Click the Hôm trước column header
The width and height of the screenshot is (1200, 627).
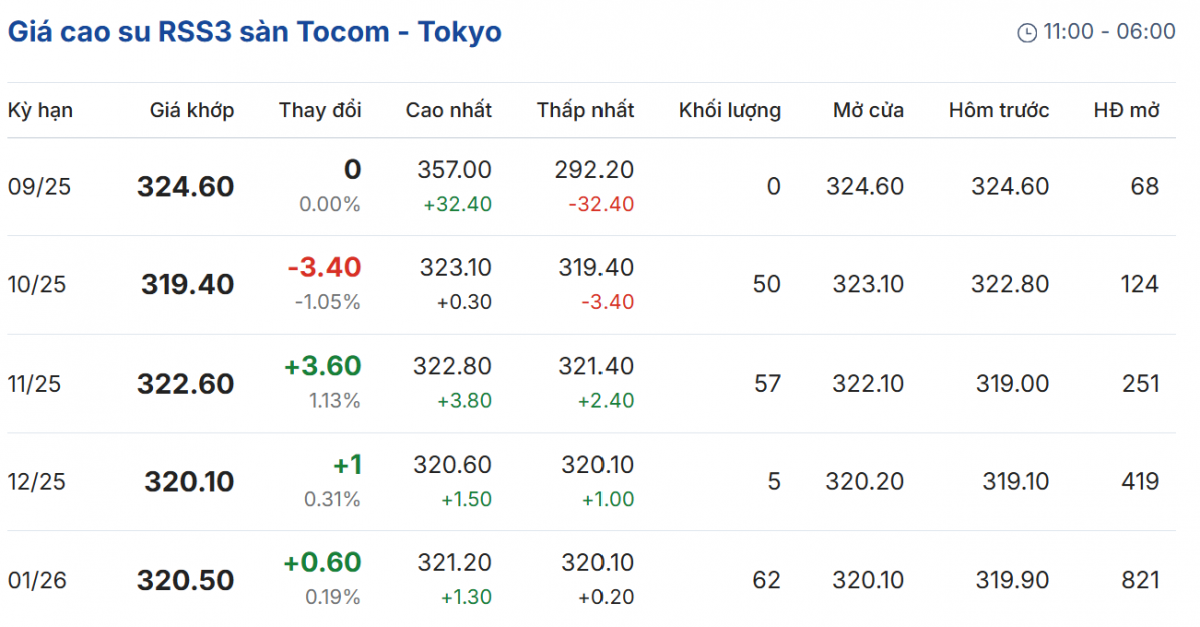point(999,110)
